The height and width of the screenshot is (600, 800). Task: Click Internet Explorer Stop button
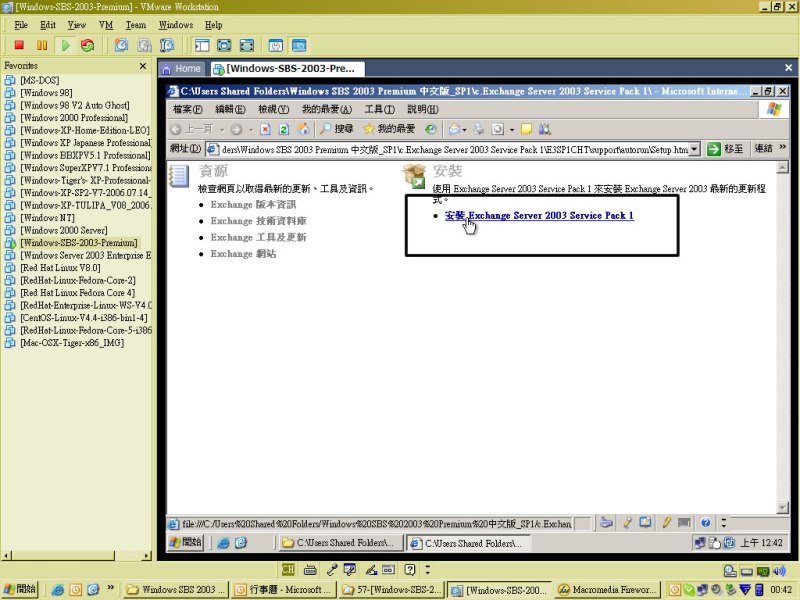point(265,130)
